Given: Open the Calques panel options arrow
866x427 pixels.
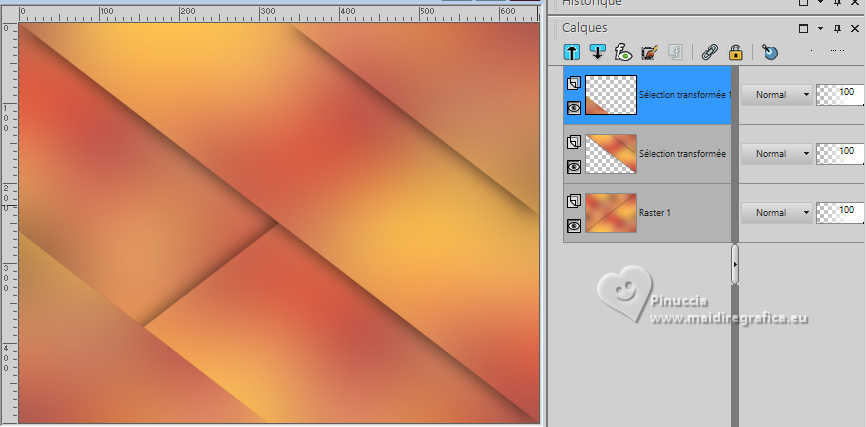Looking at the screenshot, I should pyautogui.click(x=821, y=28).
